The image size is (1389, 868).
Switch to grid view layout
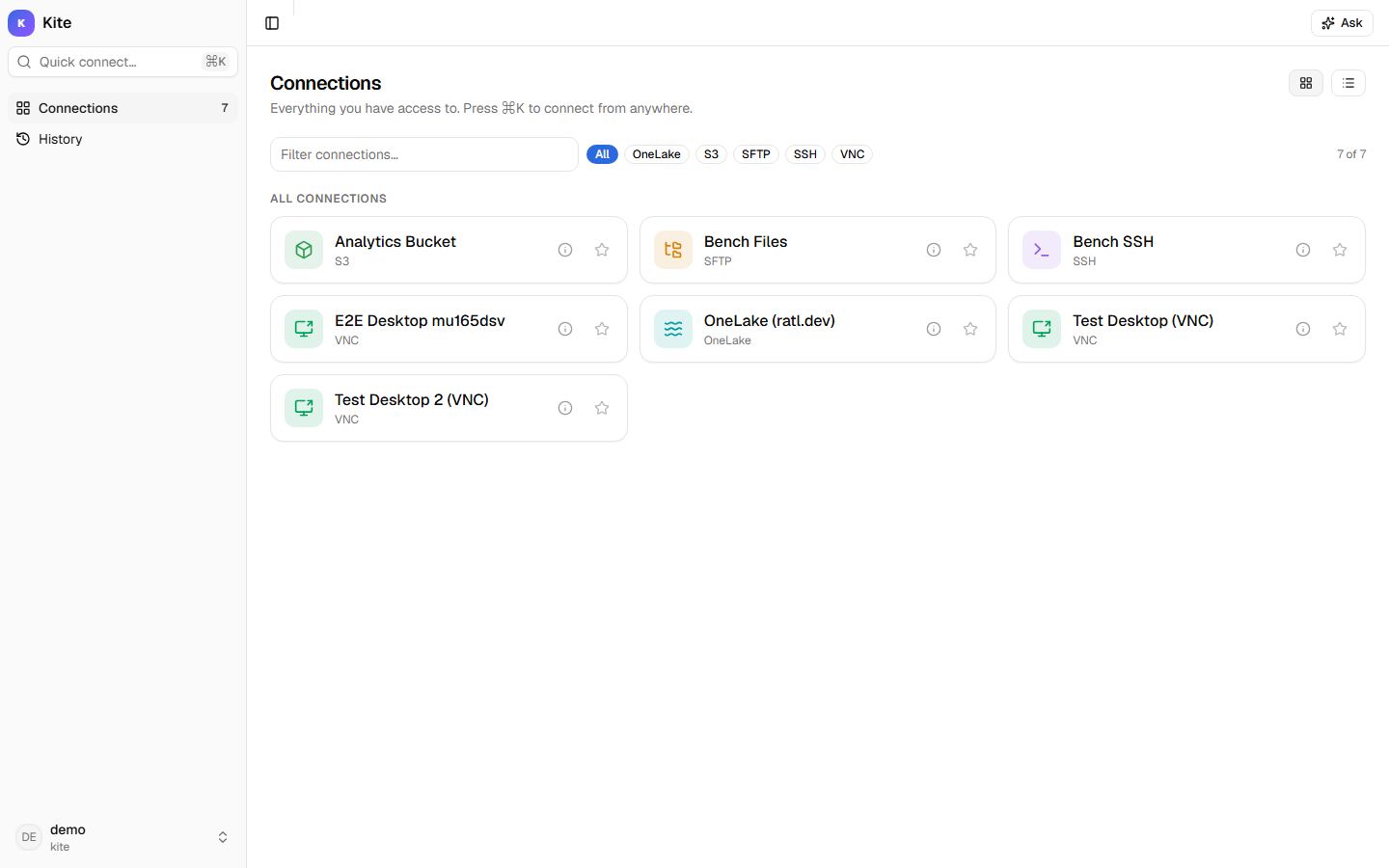click(1306, 83)
